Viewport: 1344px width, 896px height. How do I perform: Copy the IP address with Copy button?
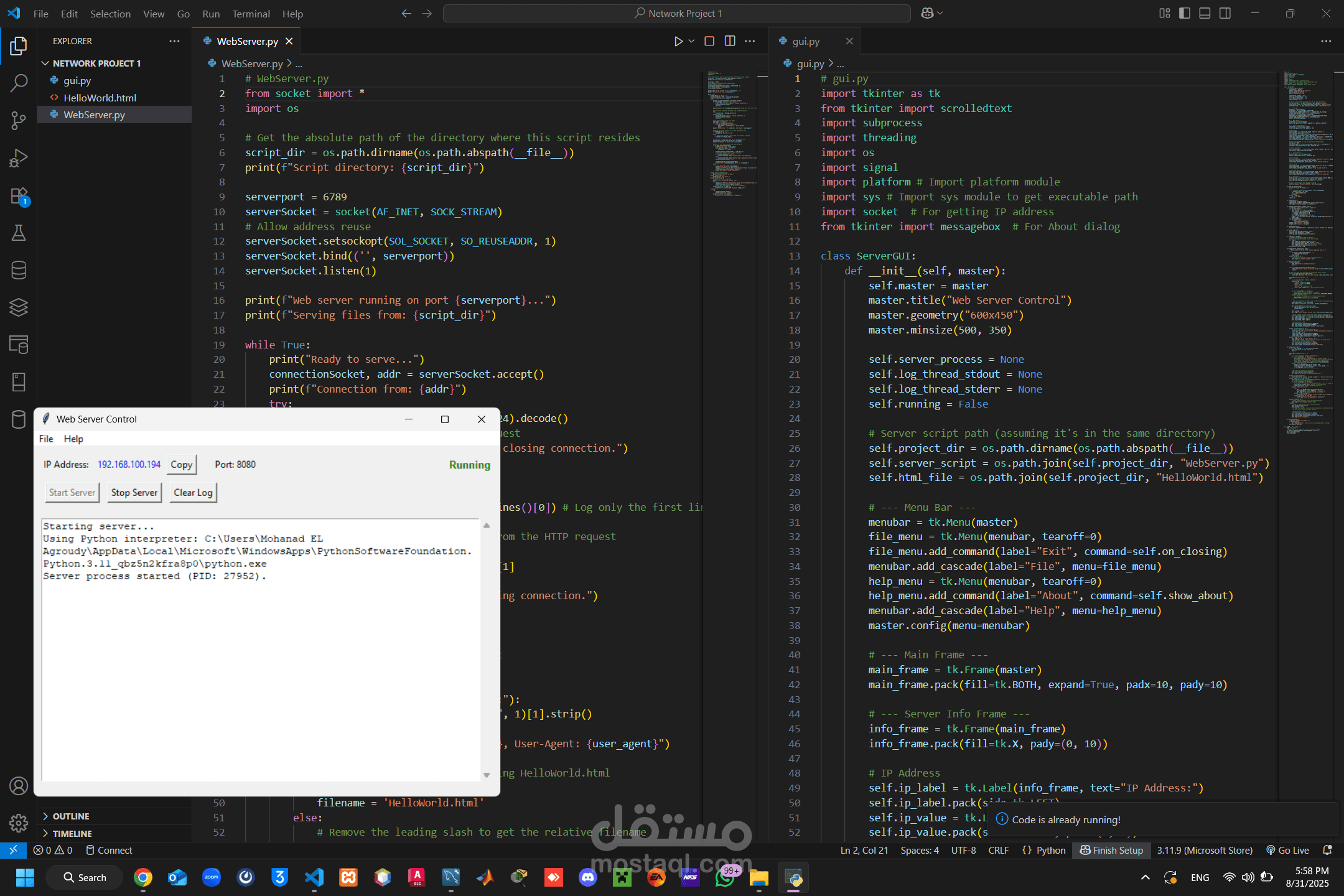click(181, 464)
